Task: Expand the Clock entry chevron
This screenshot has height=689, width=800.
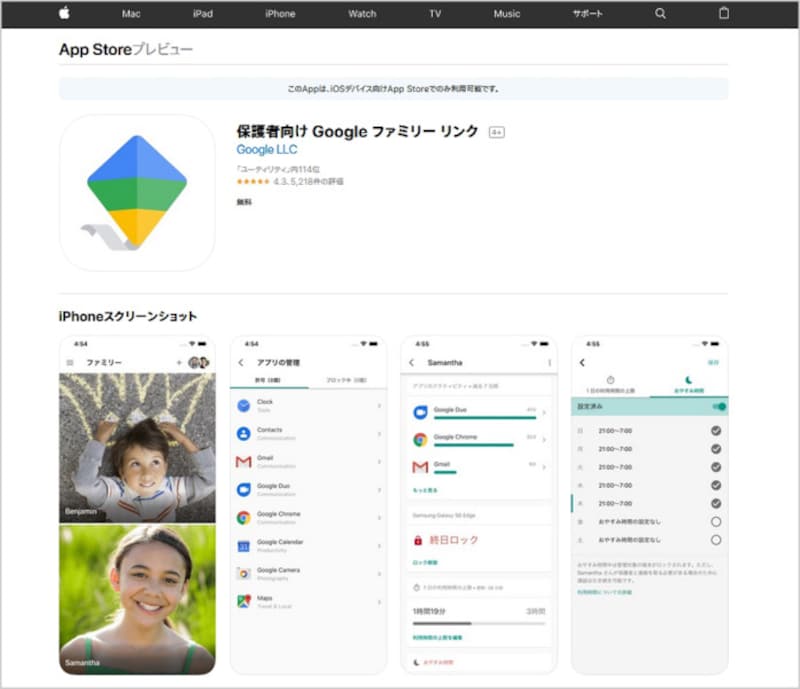Action: click(x=379, y=405)
